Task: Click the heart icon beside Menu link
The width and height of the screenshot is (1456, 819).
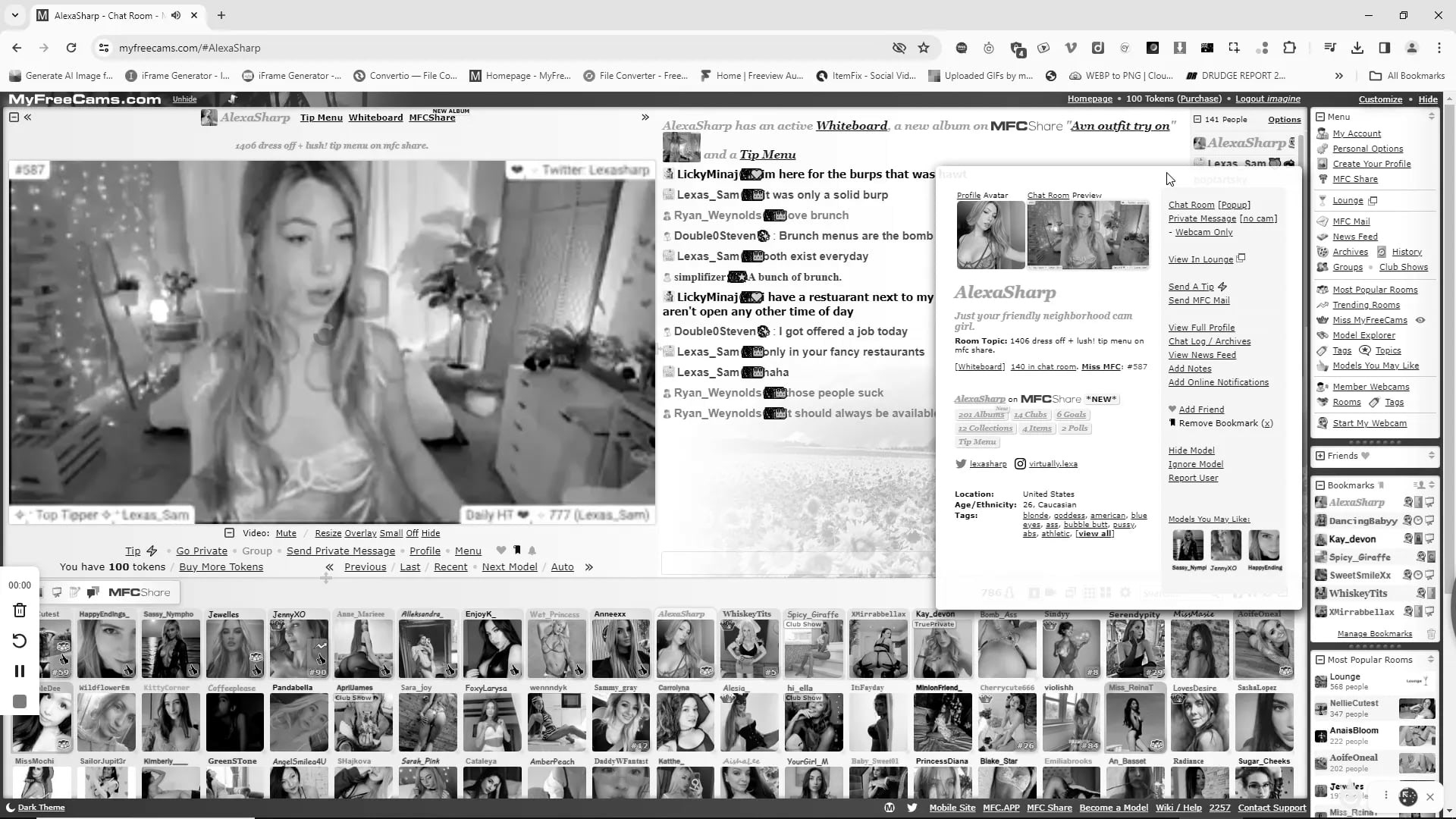Action: coord(500,551)
